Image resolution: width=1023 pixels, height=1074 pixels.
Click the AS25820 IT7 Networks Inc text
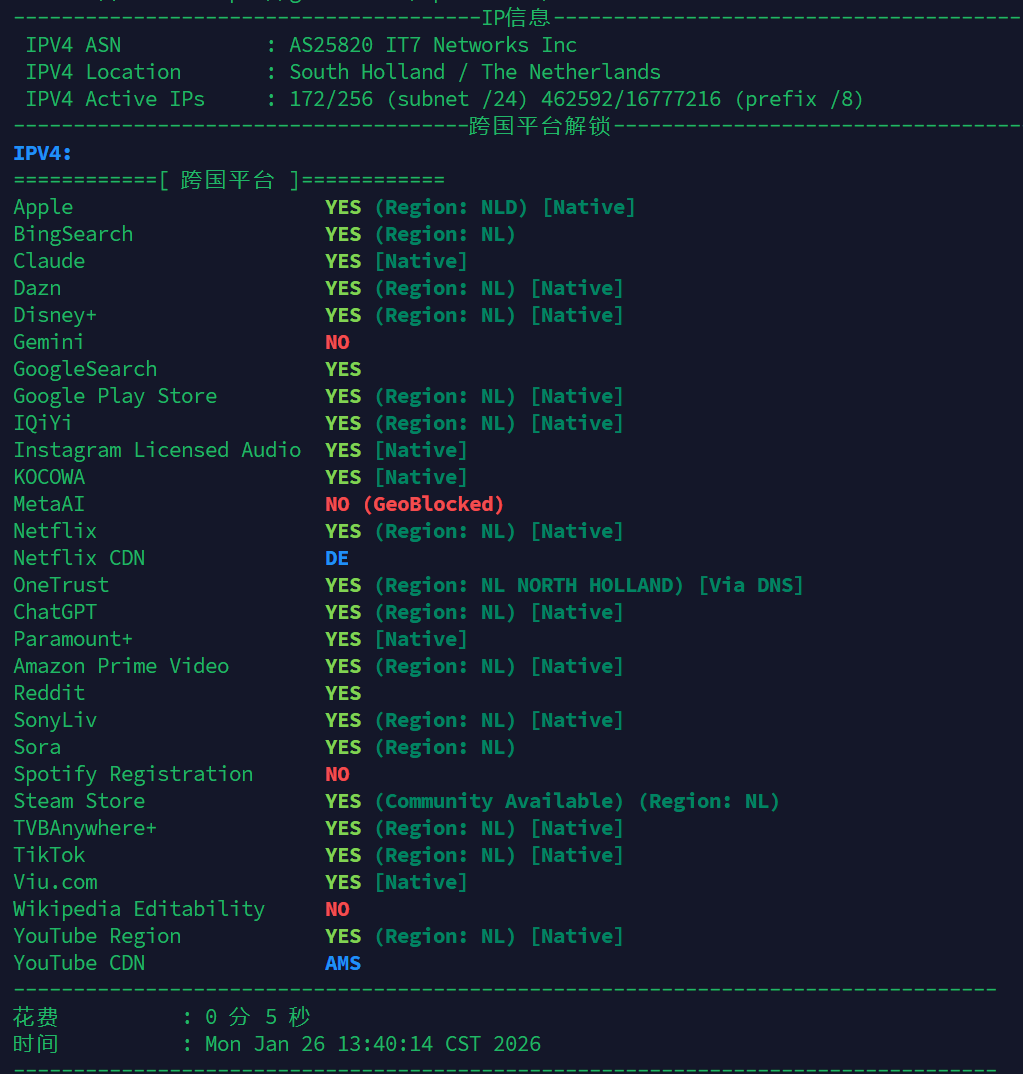[433, 45]
